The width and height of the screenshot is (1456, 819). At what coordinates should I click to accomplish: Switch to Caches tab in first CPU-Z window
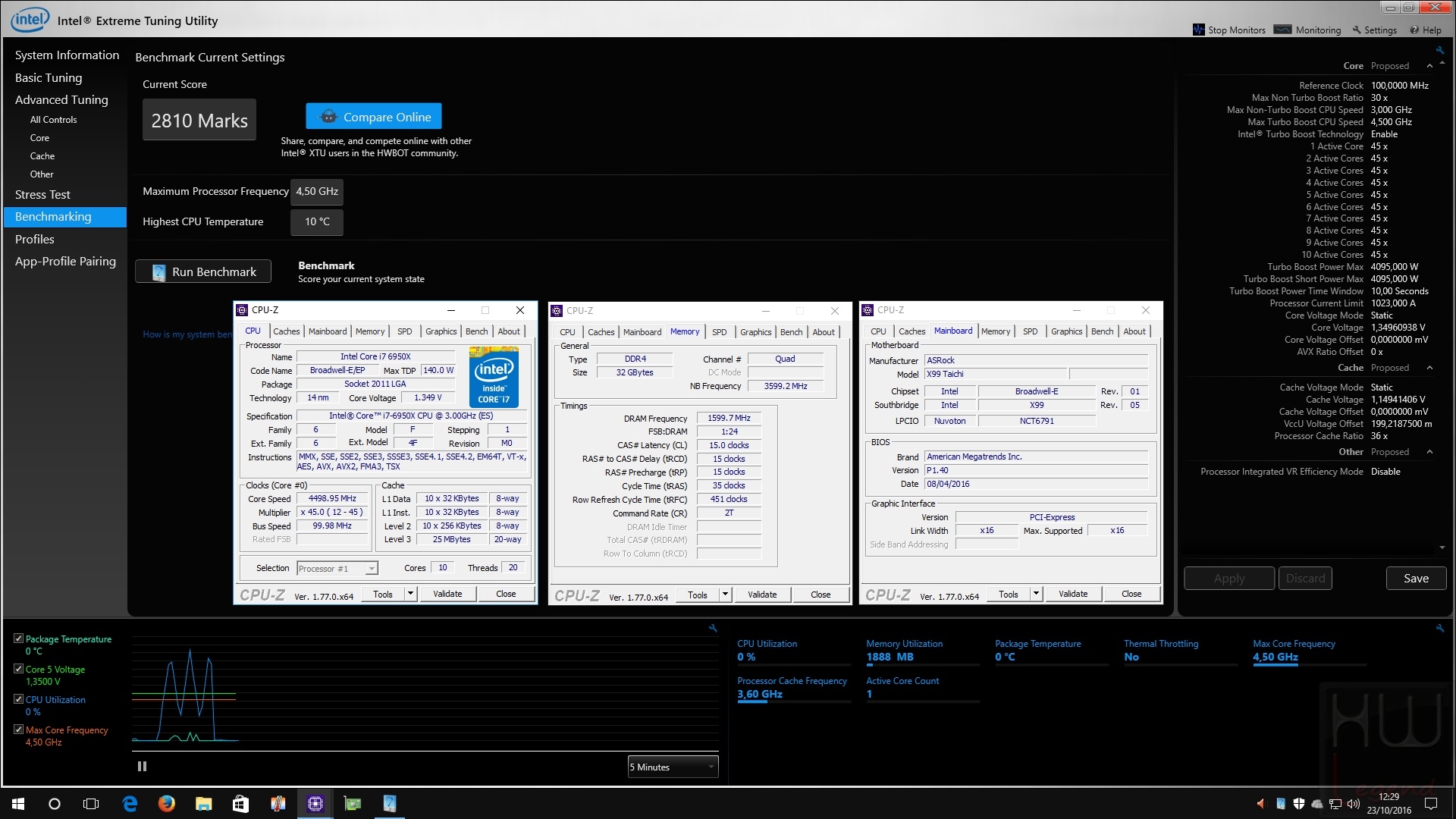287,331
